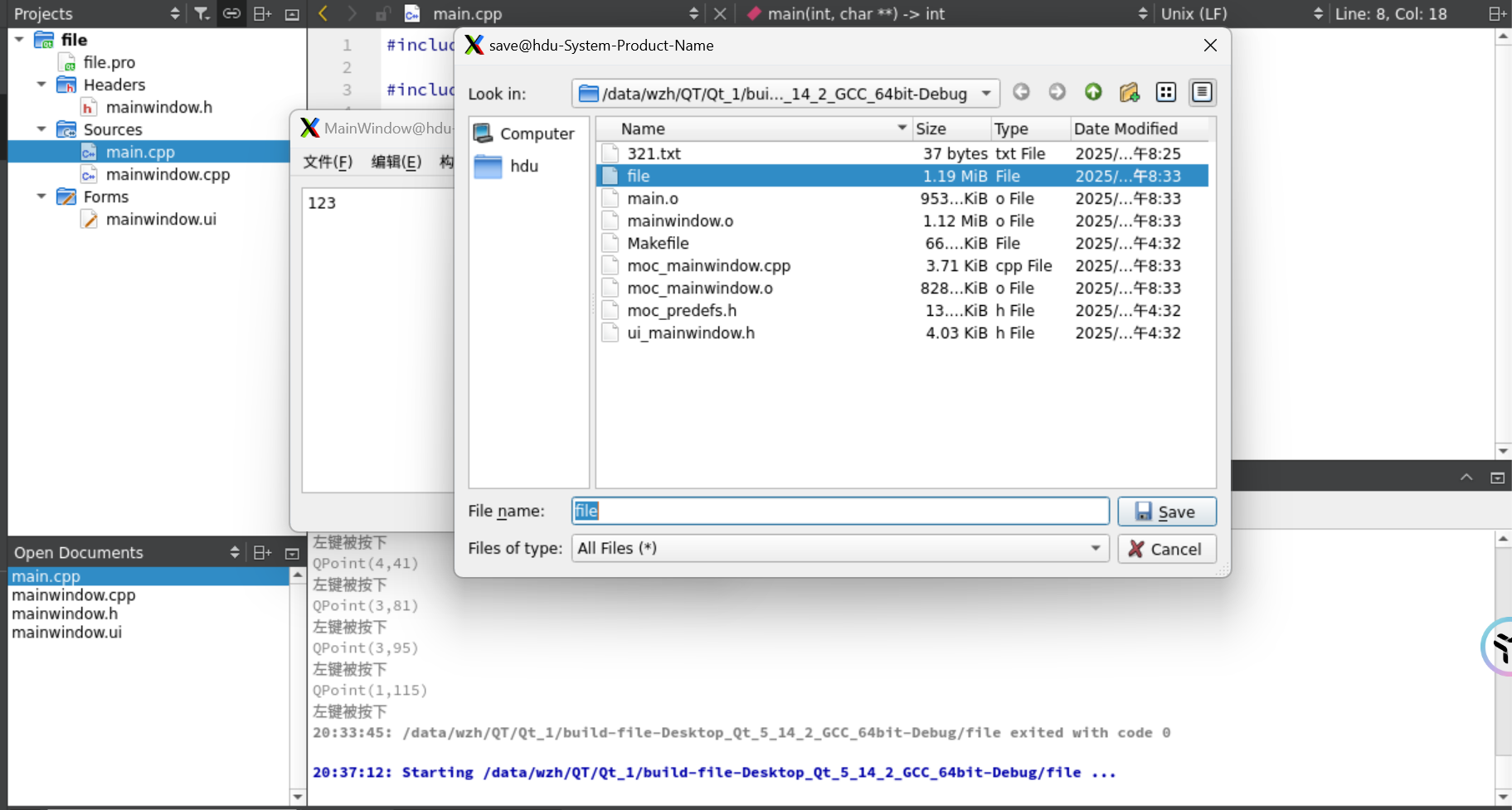Select mainwindow.o in the file list
Viewport: 1512px width, 810px height.
coord(902,221)
